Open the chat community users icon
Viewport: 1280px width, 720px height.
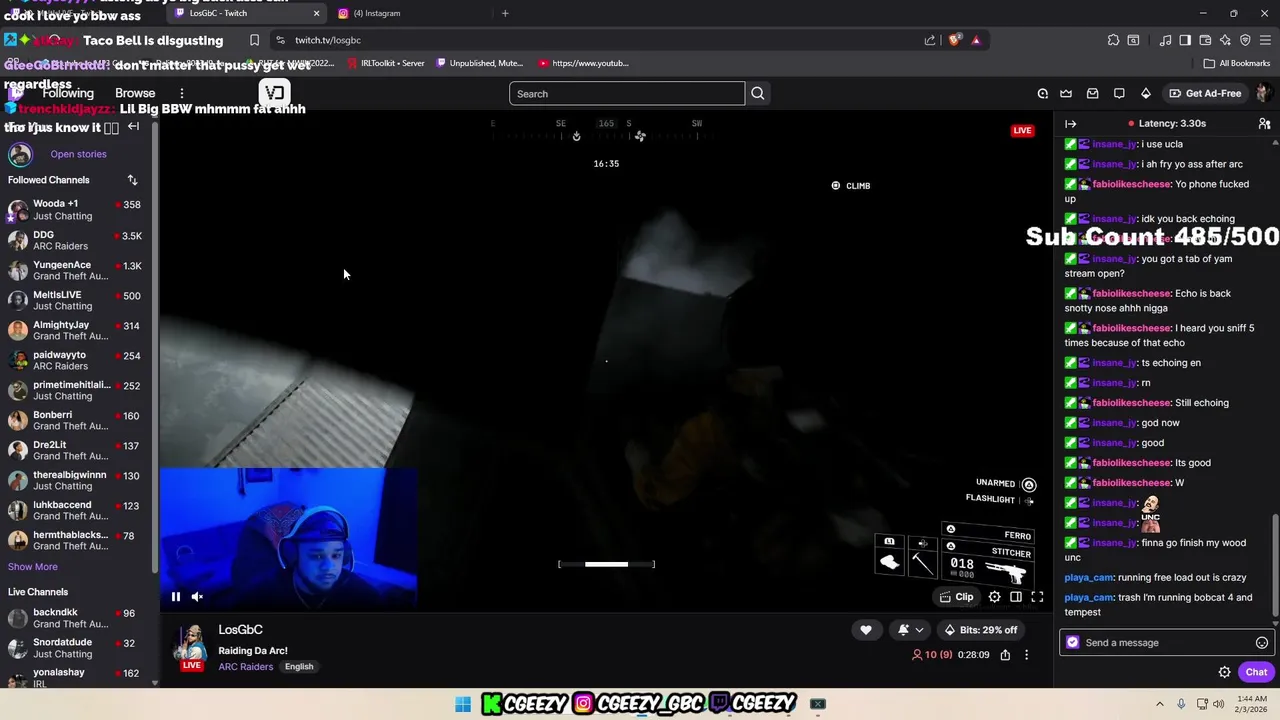1264,123
